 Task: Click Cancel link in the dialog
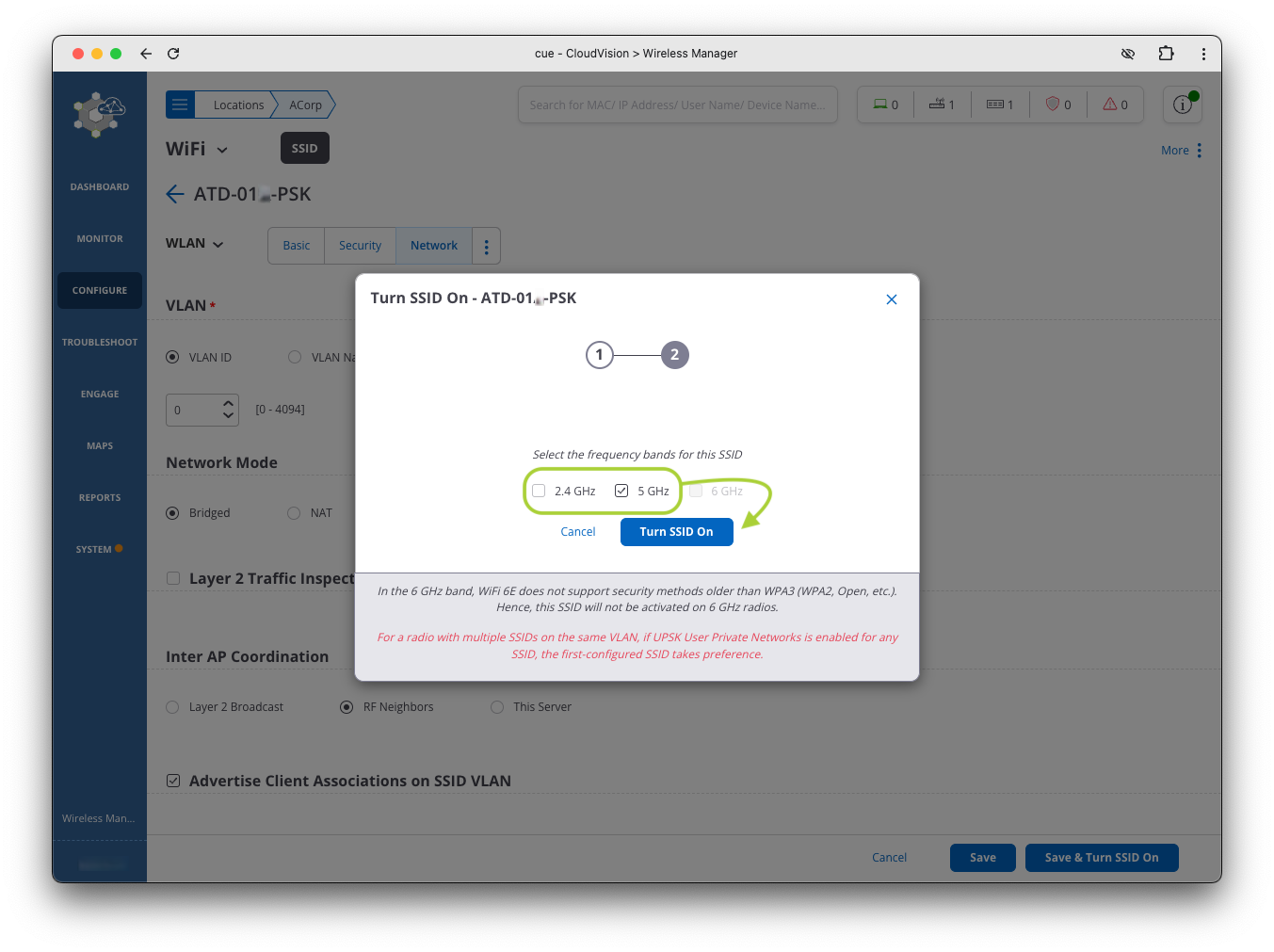[577, 532]
